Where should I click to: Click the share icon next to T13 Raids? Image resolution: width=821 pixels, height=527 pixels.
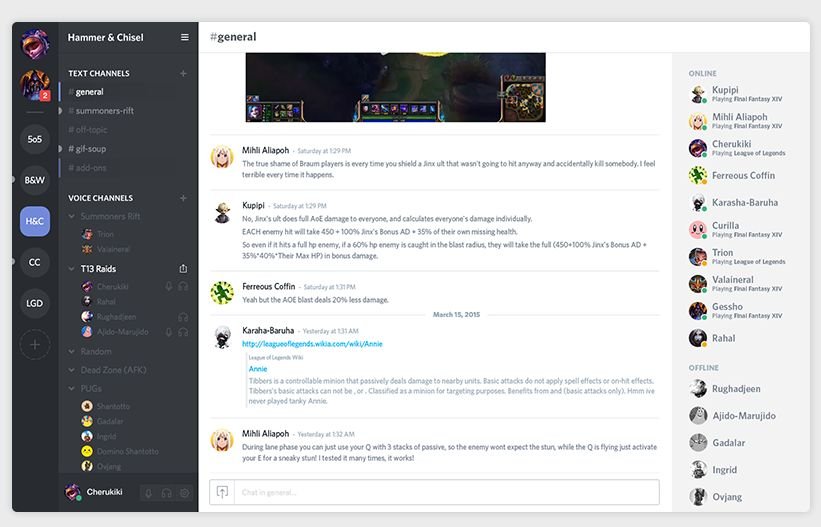click(x=183, y=269)
